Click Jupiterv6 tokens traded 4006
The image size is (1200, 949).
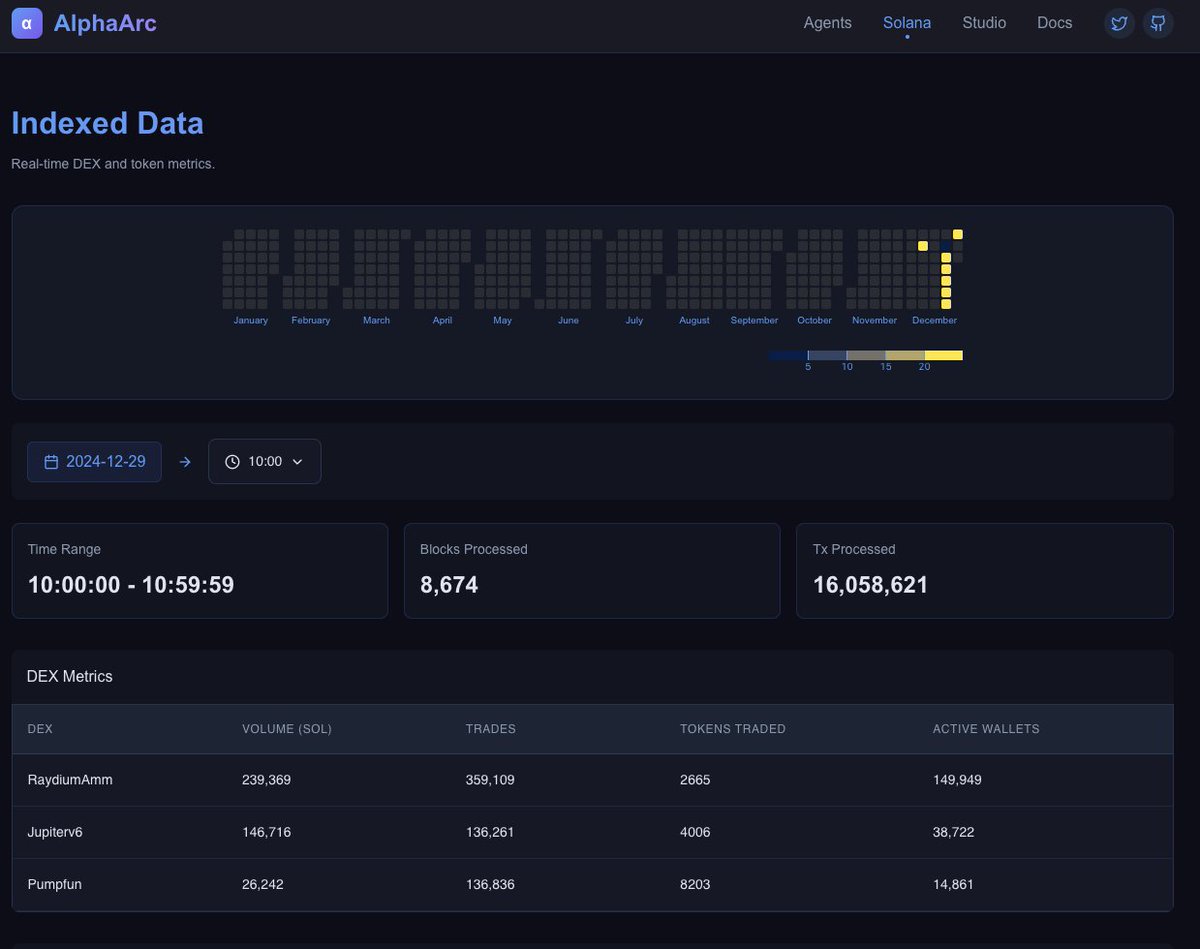[x=695, y=832]
